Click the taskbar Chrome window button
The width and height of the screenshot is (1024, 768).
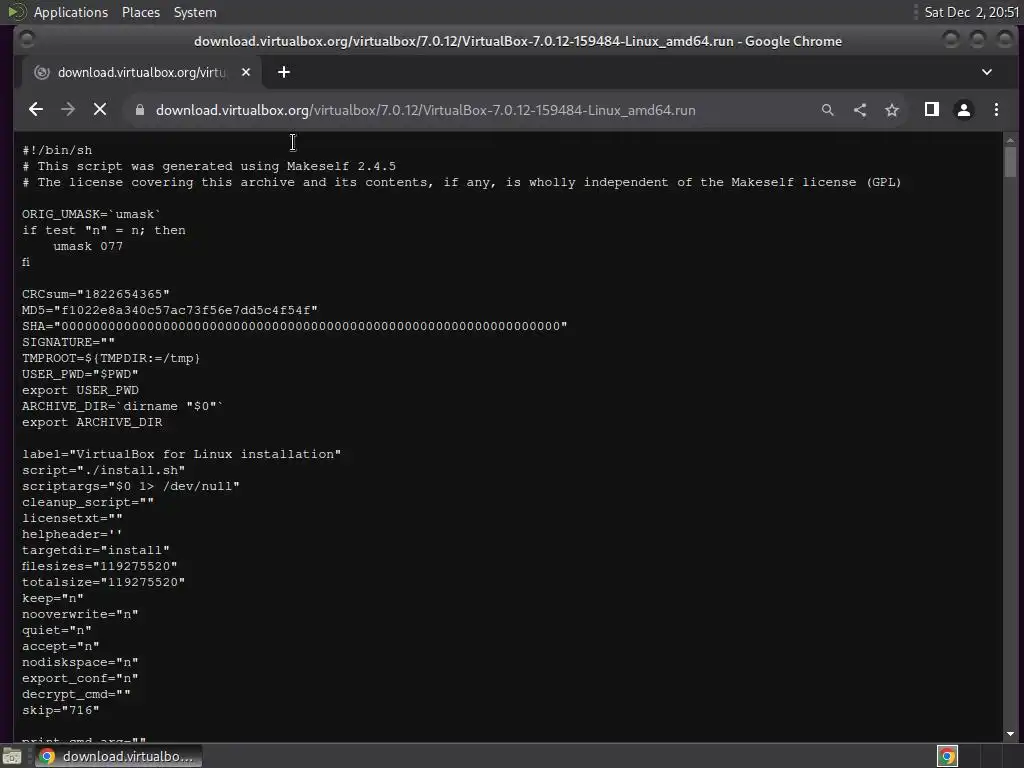pos(118,756)
